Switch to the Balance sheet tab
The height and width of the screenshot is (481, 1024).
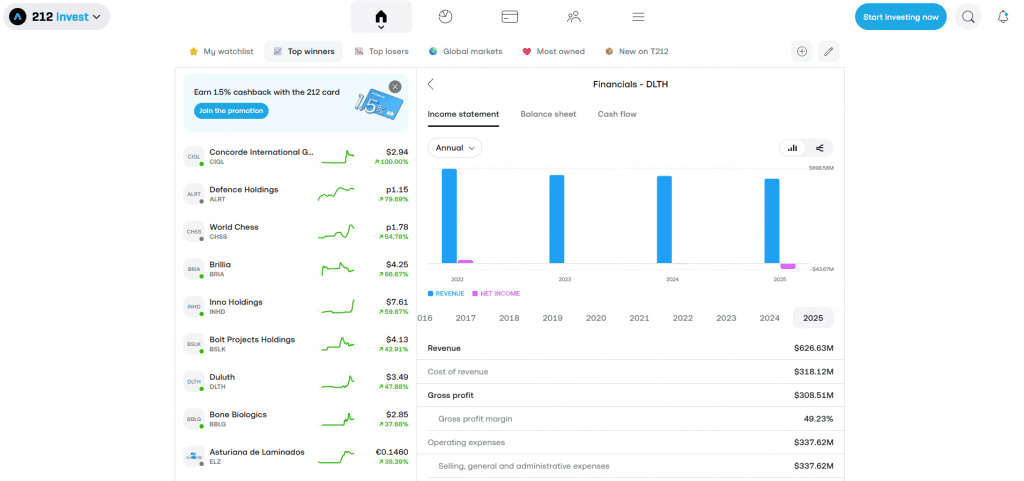pos(548,114)
